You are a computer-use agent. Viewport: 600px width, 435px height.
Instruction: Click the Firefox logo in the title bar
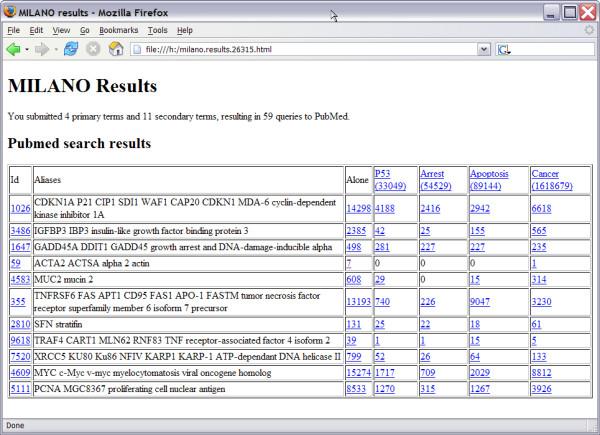(x=10, y=12)
